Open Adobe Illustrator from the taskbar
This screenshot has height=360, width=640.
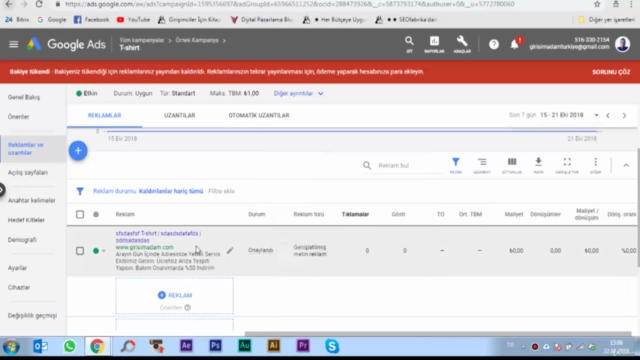[x=273, y=346]
